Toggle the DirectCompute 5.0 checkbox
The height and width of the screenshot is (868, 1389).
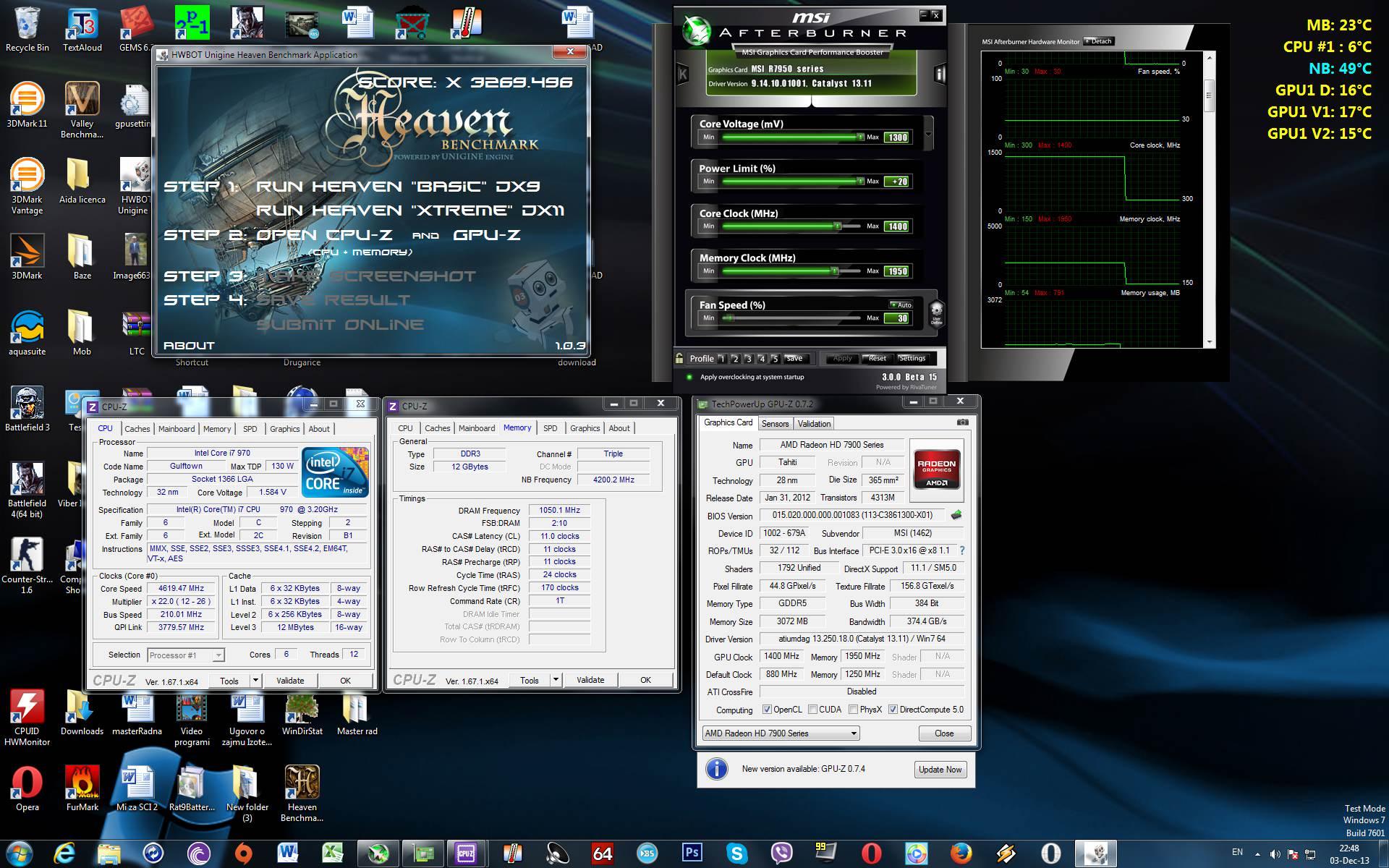coord(893,710)
